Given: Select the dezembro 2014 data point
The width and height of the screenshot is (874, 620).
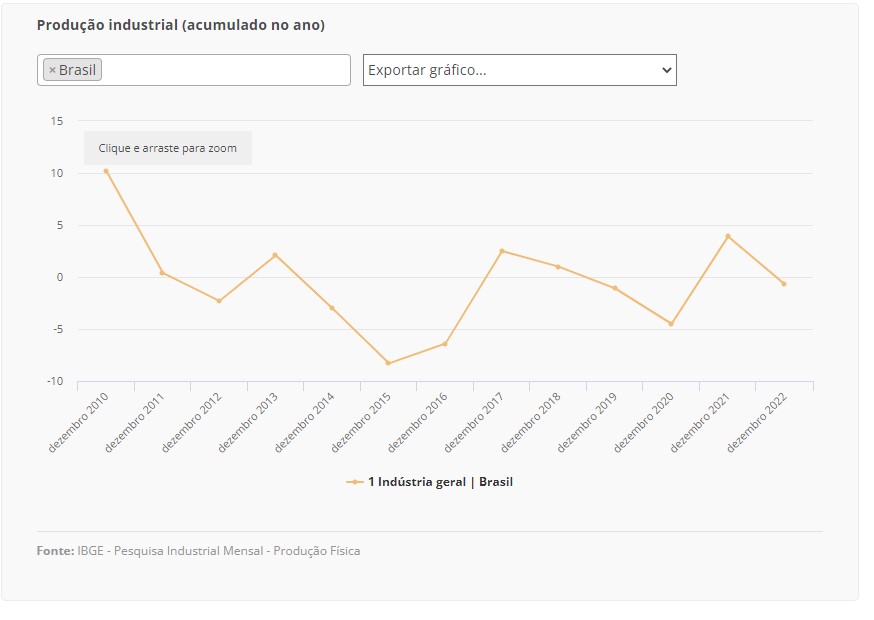Looking at the screenshot, I should (x=332, y=308).
